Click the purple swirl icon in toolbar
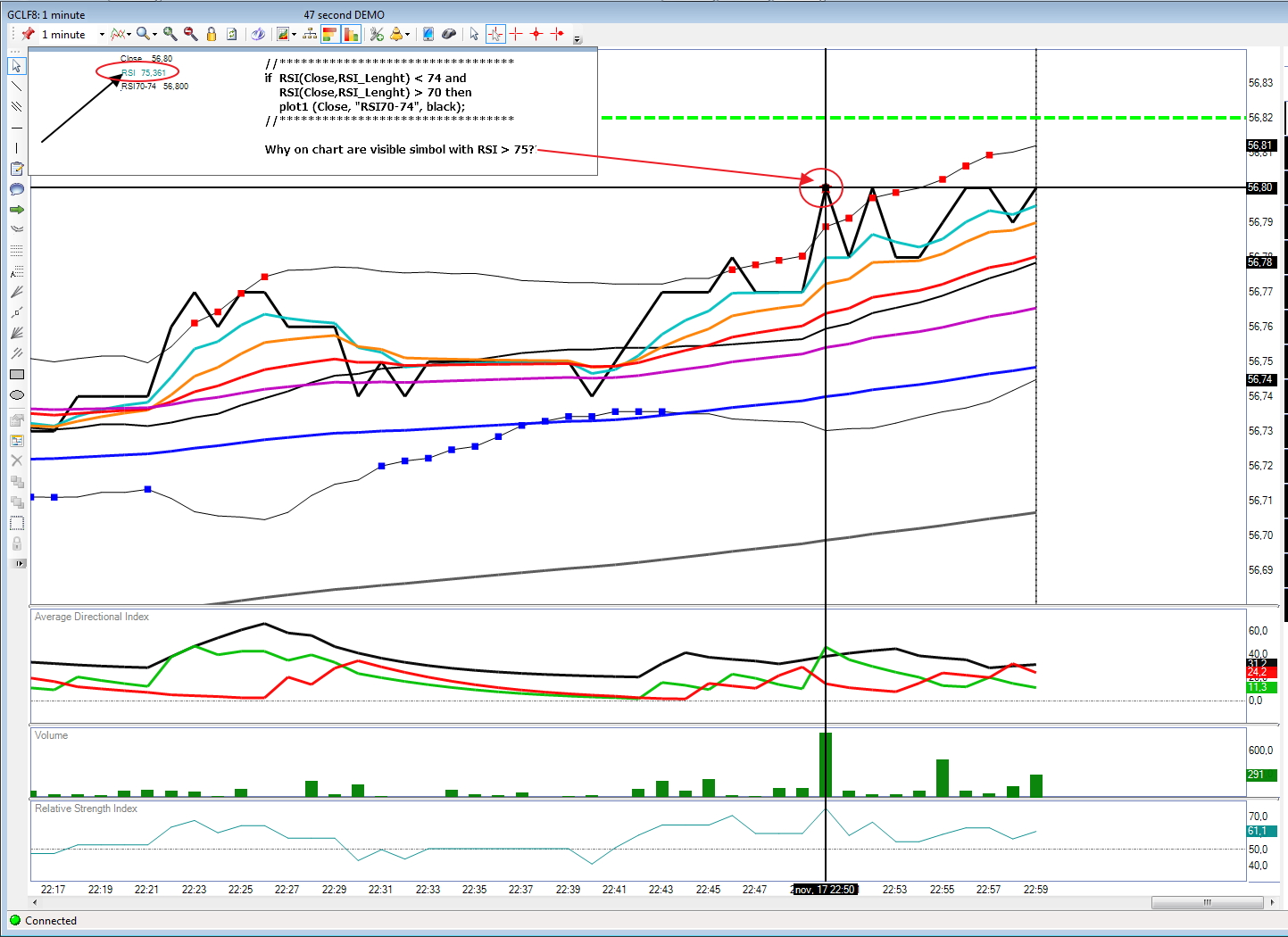 pos(258,34)
